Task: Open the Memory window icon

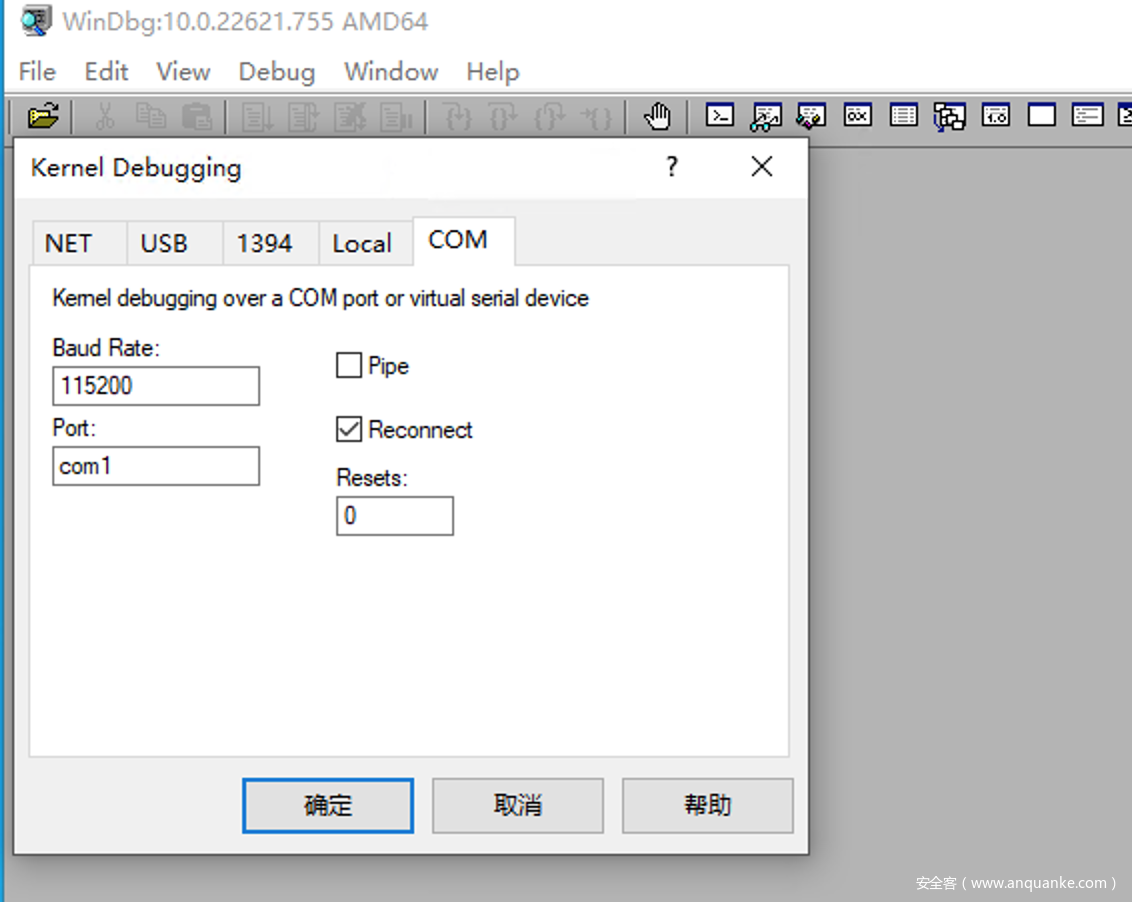Action: click(903, 116)
